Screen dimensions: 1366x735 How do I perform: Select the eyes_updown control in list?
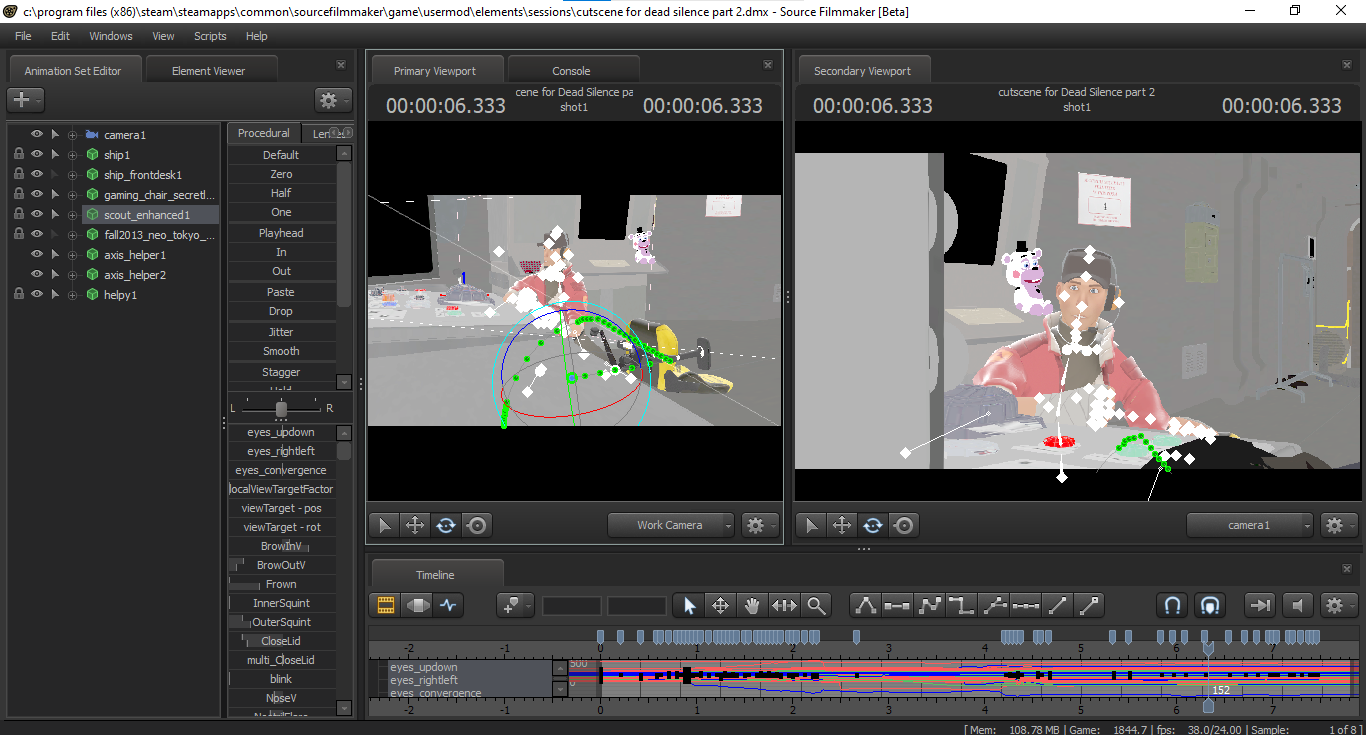tap(281, 433)
